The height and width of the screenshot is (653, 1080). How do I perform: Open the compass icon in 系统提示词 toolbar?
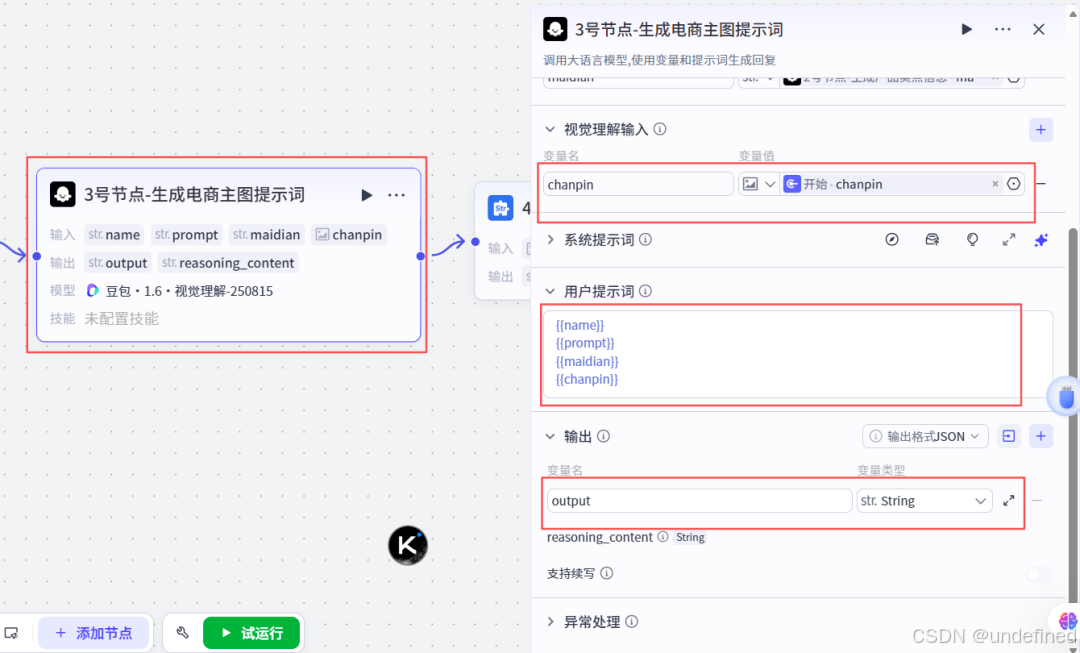(x=892, y=240)
